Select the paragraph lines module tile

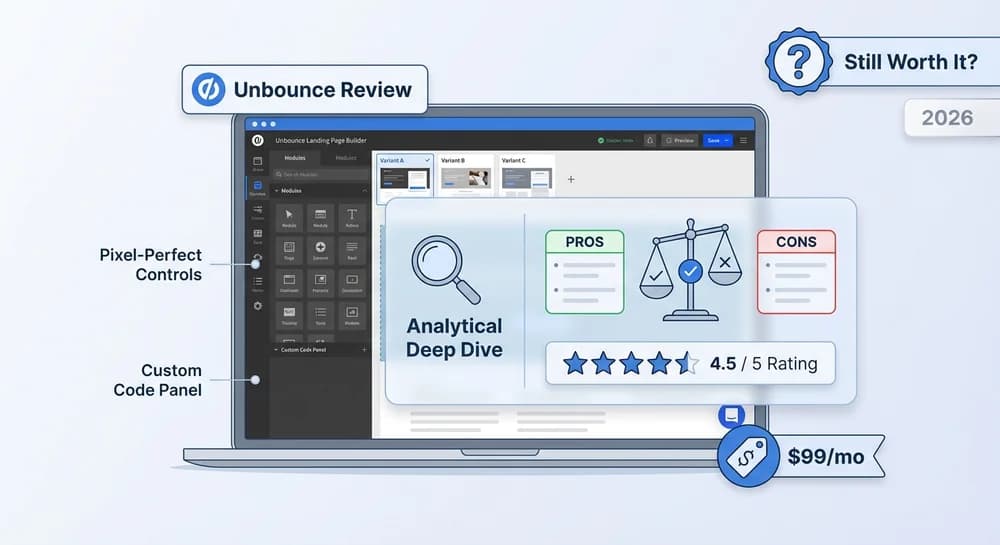pos(352,250)
